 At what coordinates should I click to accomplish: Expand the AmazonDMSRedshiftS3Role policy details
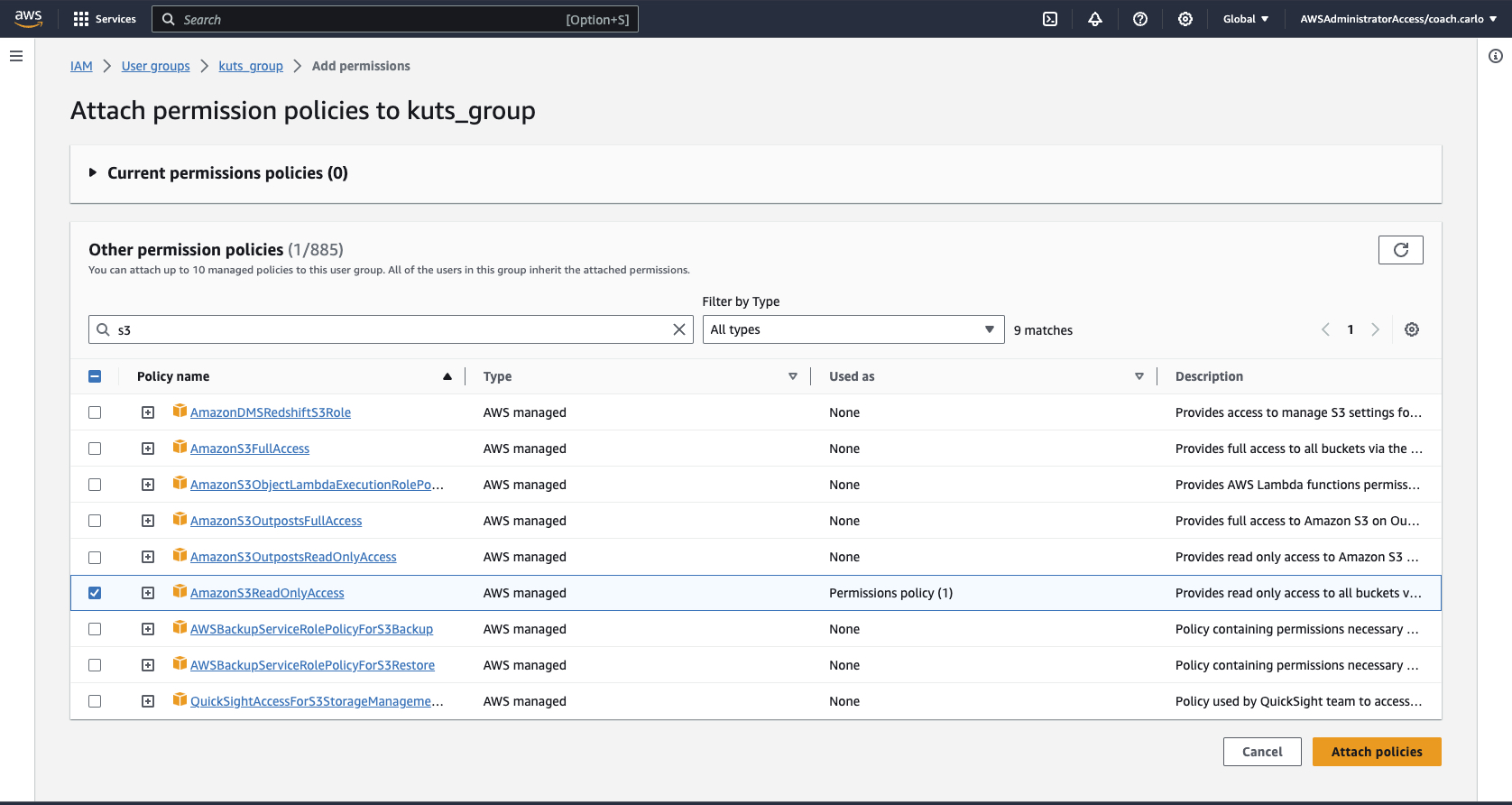tap(148, 412)
